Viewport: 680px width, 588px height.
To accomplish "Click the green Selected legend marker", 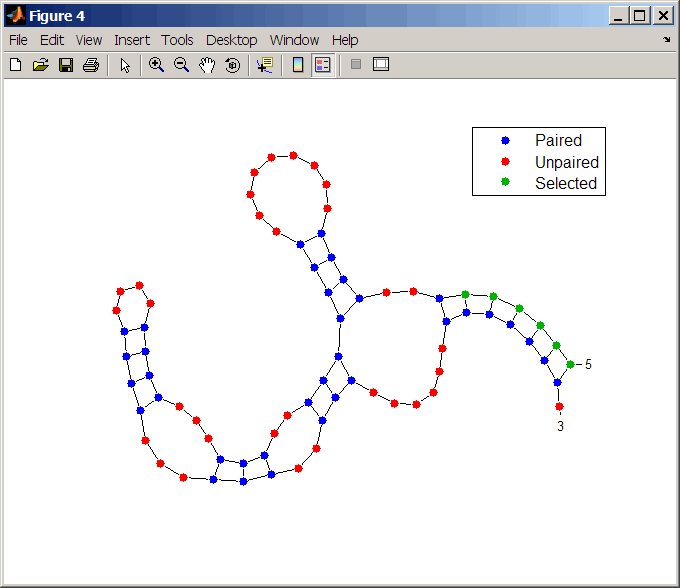I will [x=505, y=182].
